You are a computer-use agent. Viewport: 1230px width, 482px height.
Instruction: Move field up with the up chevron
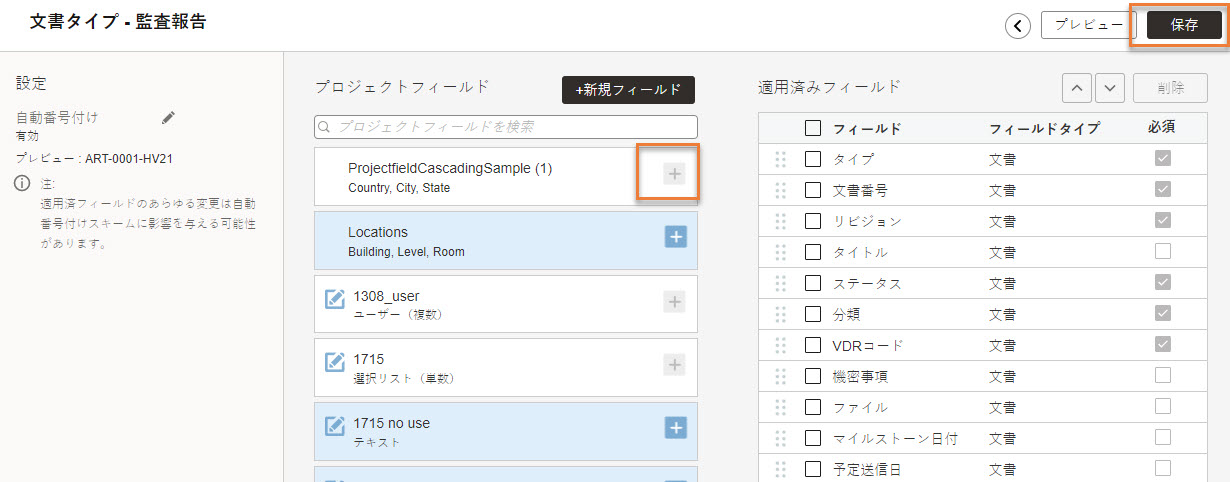click(x=1077, y=88)
